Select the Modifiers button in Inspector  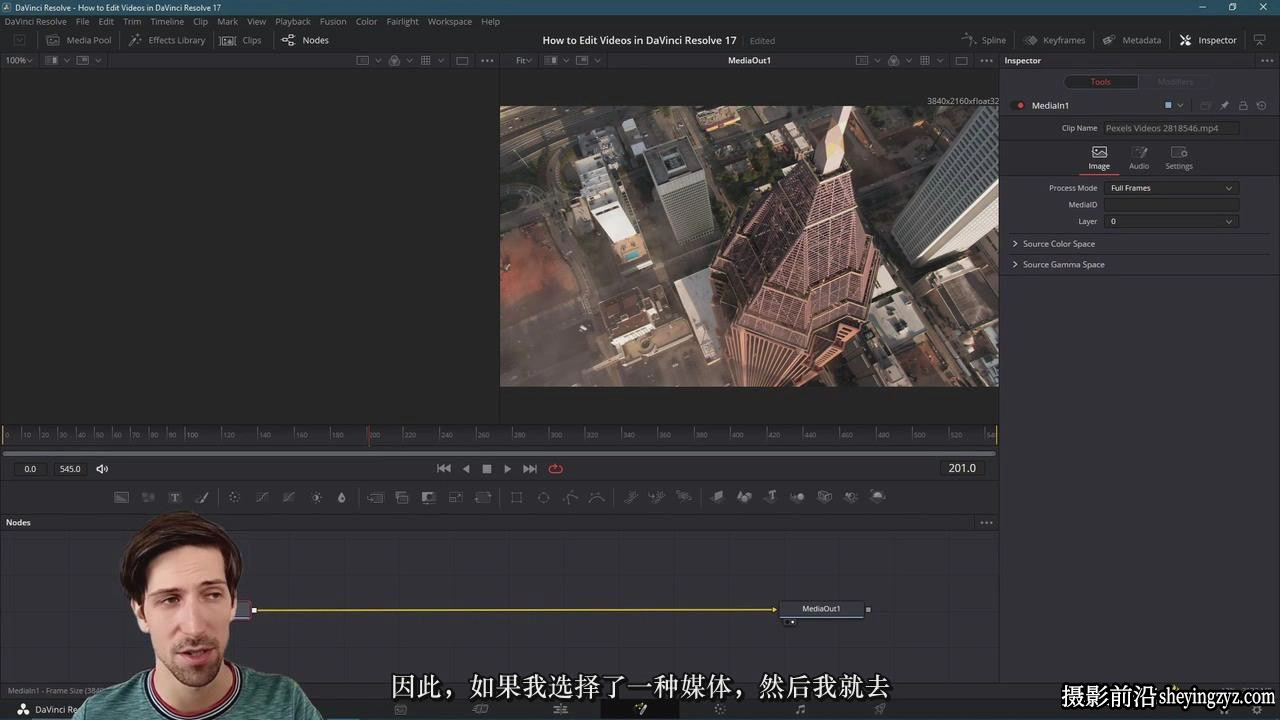tap(1175, 82)
